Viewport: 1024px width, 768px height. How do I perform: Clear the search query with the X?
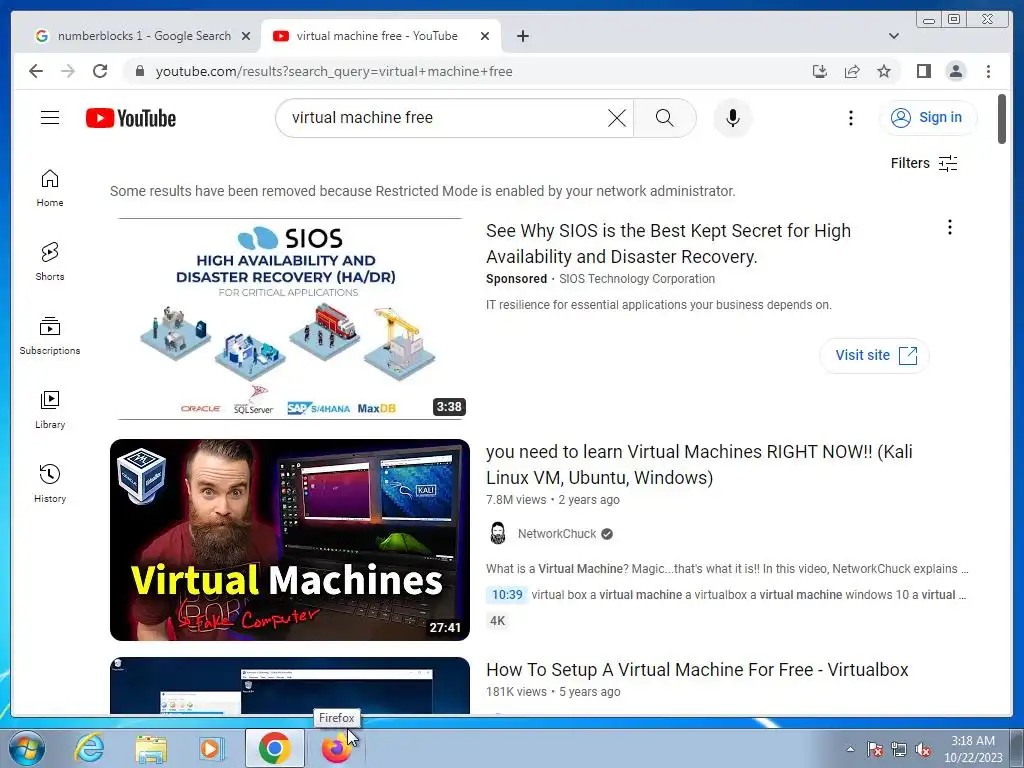[x=616, y=118]
